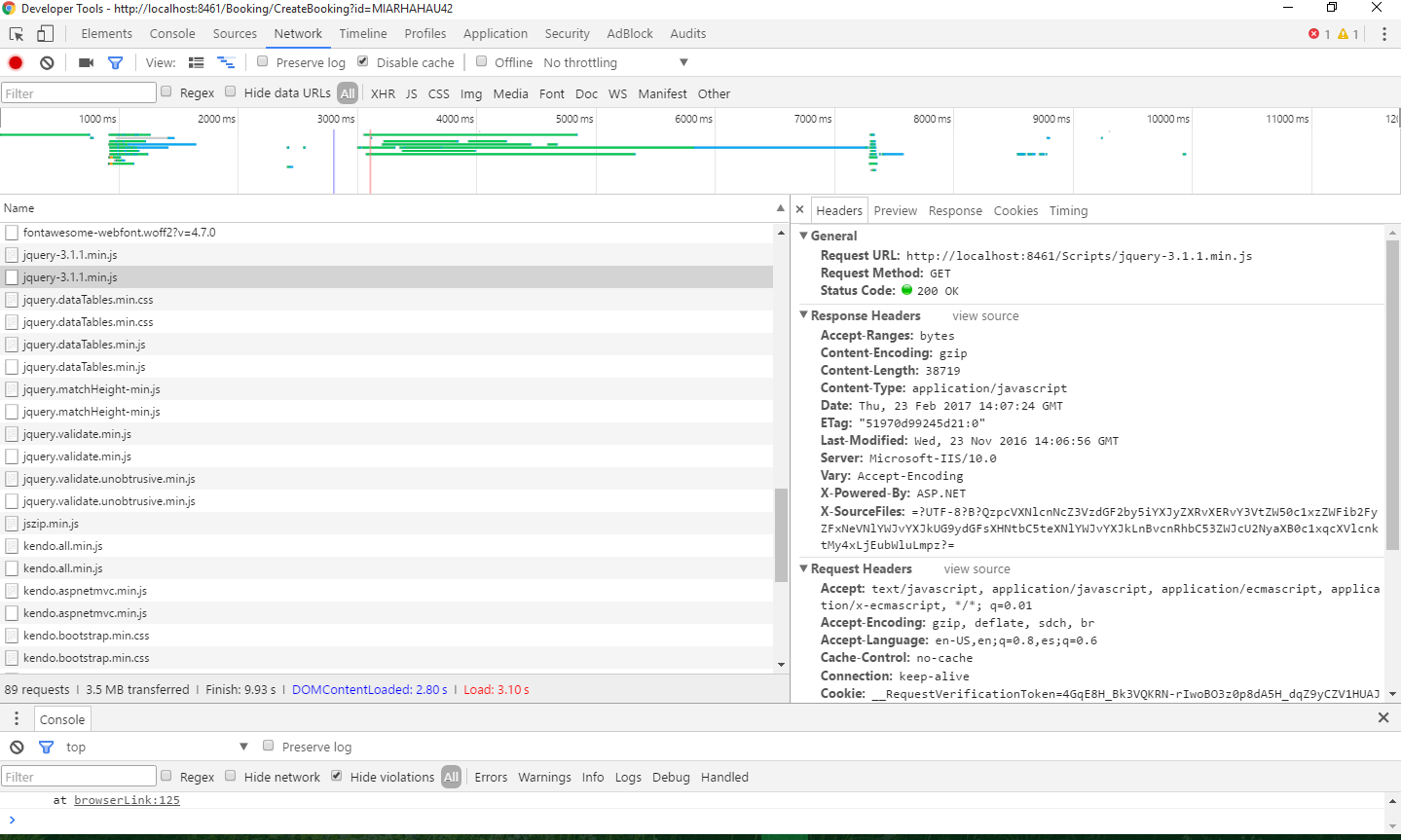Enable the Offline checkbox

coord(481,61)
